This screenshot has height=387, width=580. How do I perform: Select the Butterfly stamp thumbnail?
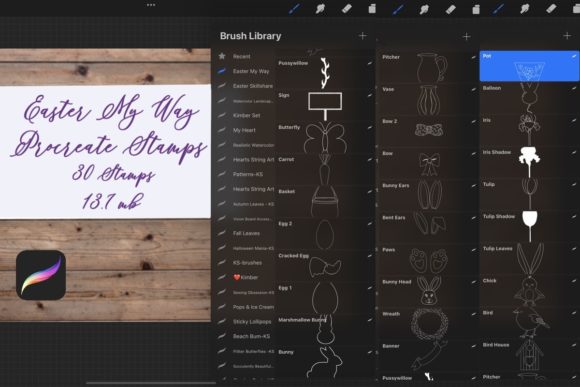pyautogui.click(x=326, y=138)
